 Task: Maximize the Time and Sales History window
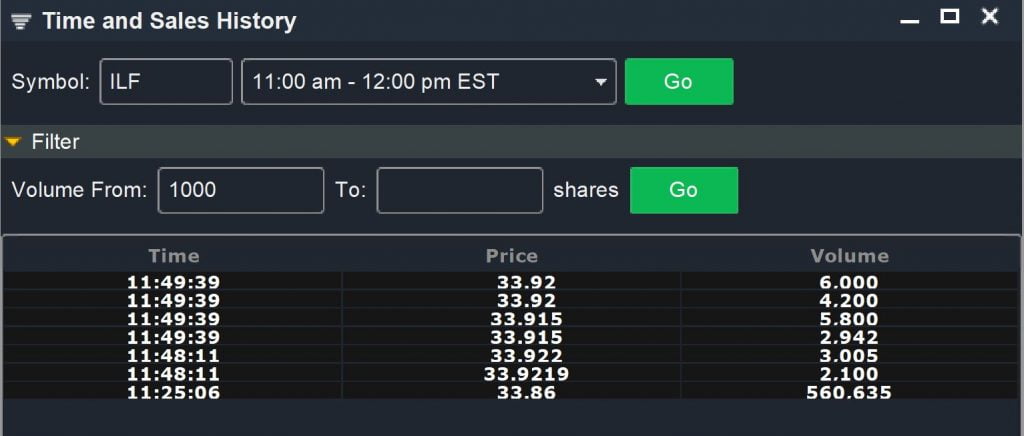pos(950,16)
